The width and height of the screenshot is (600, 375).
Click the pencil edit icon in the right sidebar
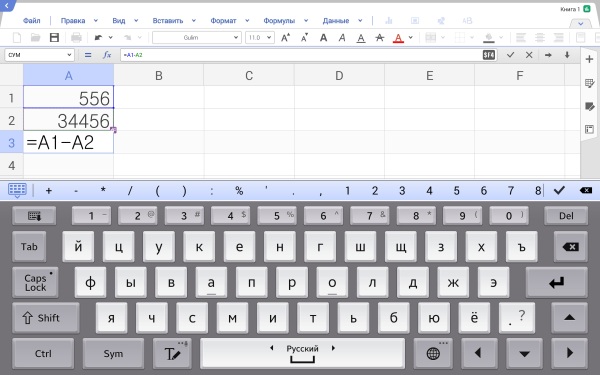pyautogui.click(x=589, y=106)
